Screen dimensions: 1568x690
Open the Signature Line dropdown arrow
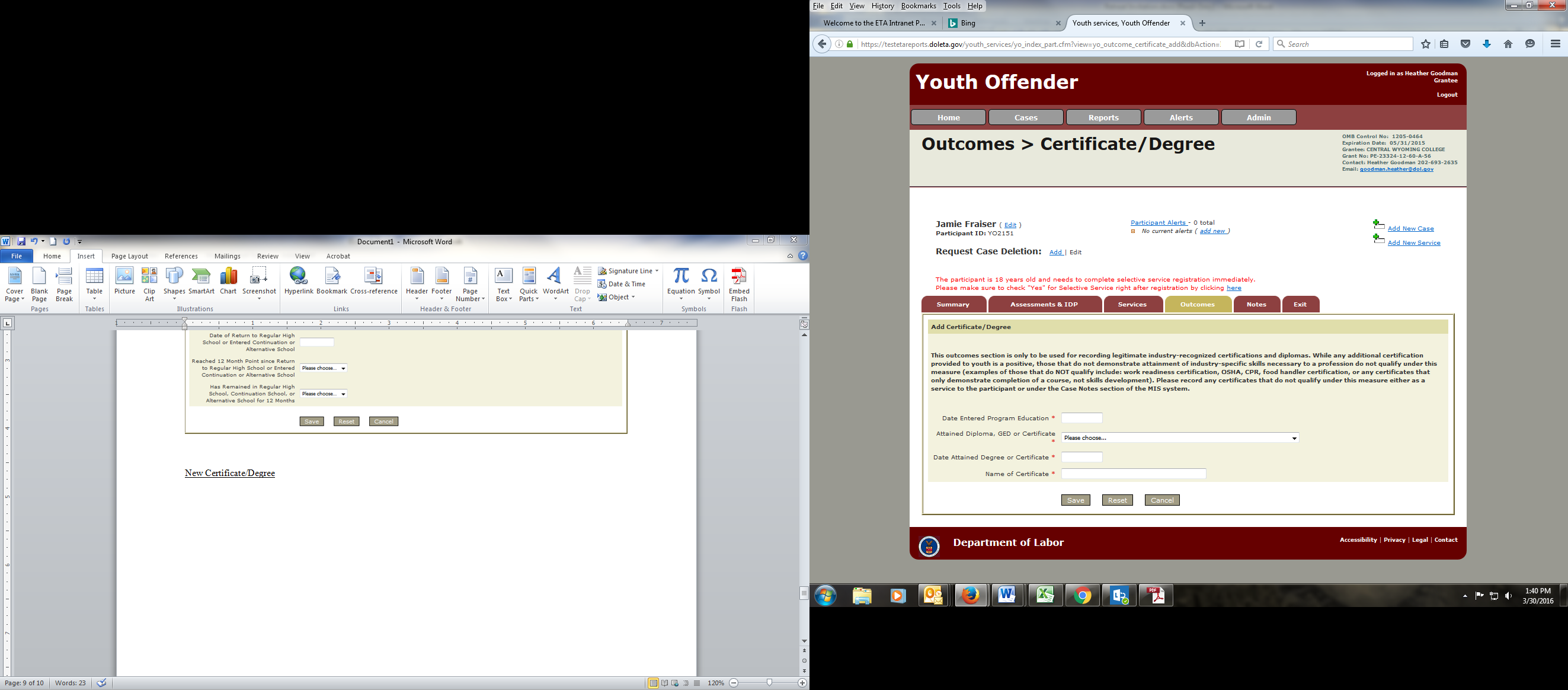(657, 271)
